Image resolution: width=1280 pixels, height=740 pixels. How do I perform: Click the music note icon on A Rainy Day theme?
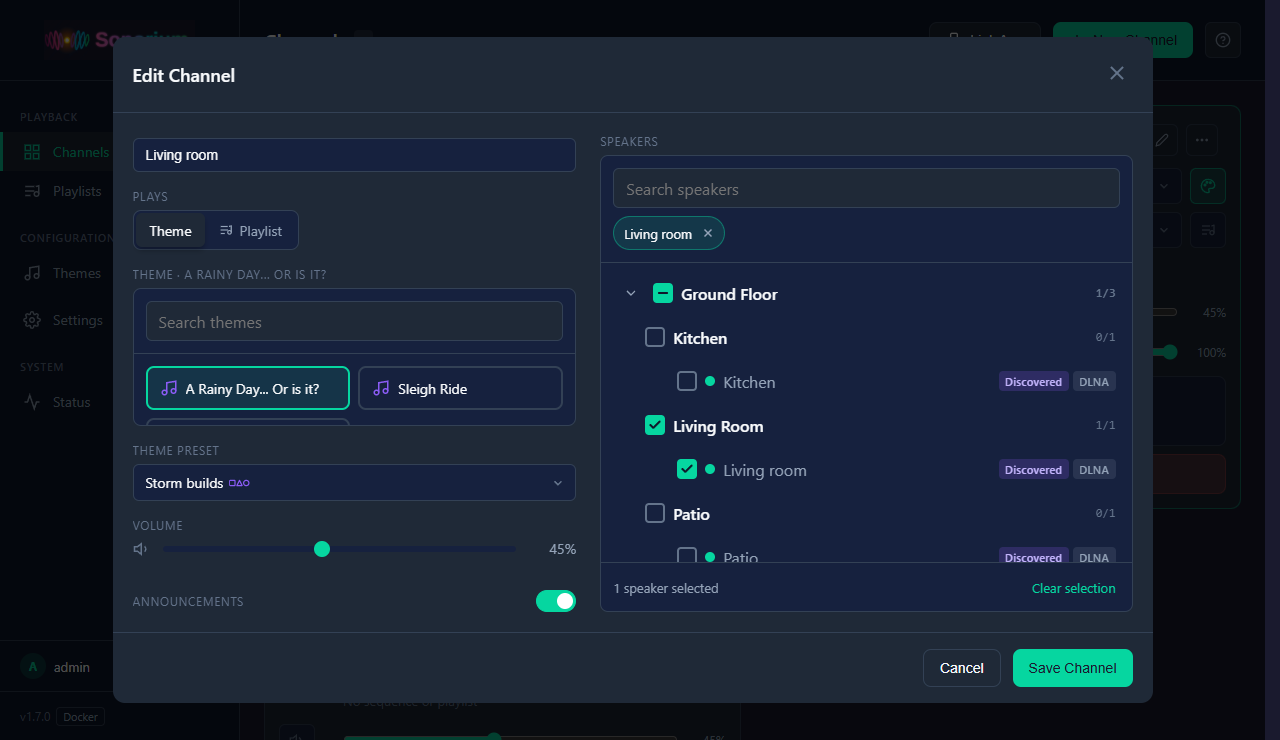click(169, 389)
